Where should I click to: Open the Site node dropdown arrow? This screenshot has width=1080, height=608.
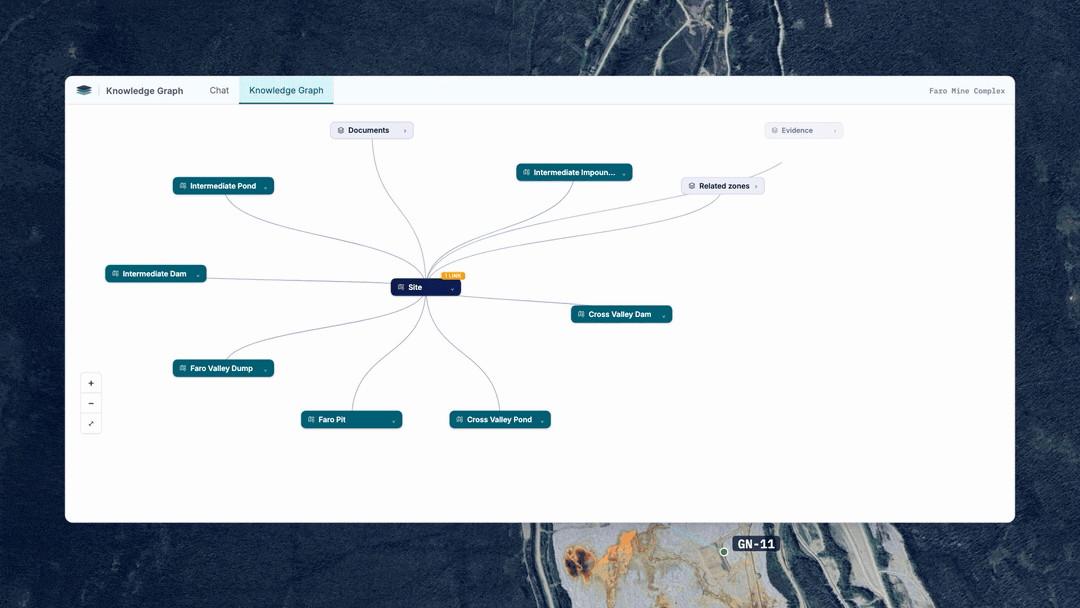pos(453,289)
